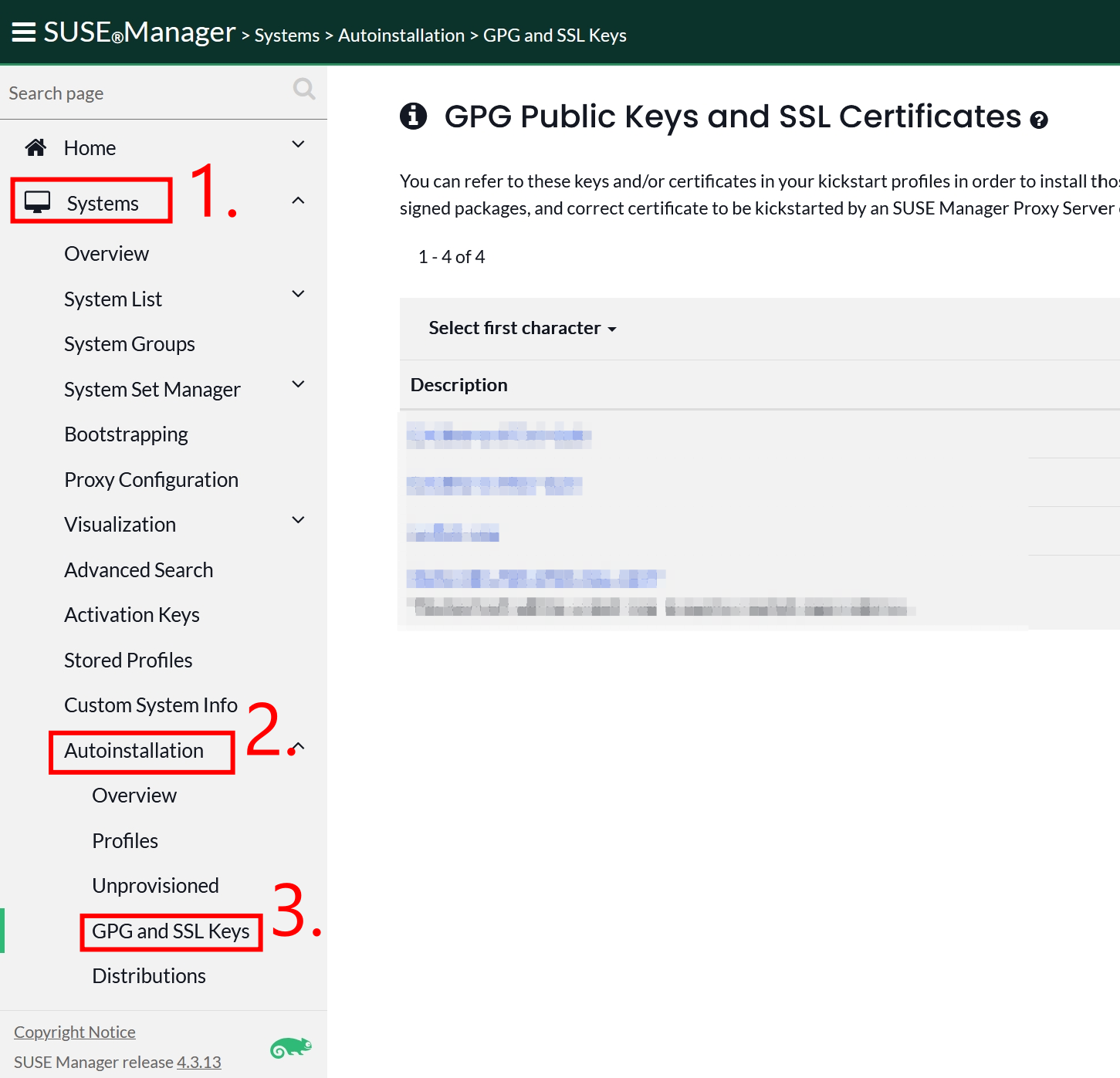The width and height of the screenshot is (1120, 1078).
Task: Navigate to Bootstrapping
Action: [126, 434]
